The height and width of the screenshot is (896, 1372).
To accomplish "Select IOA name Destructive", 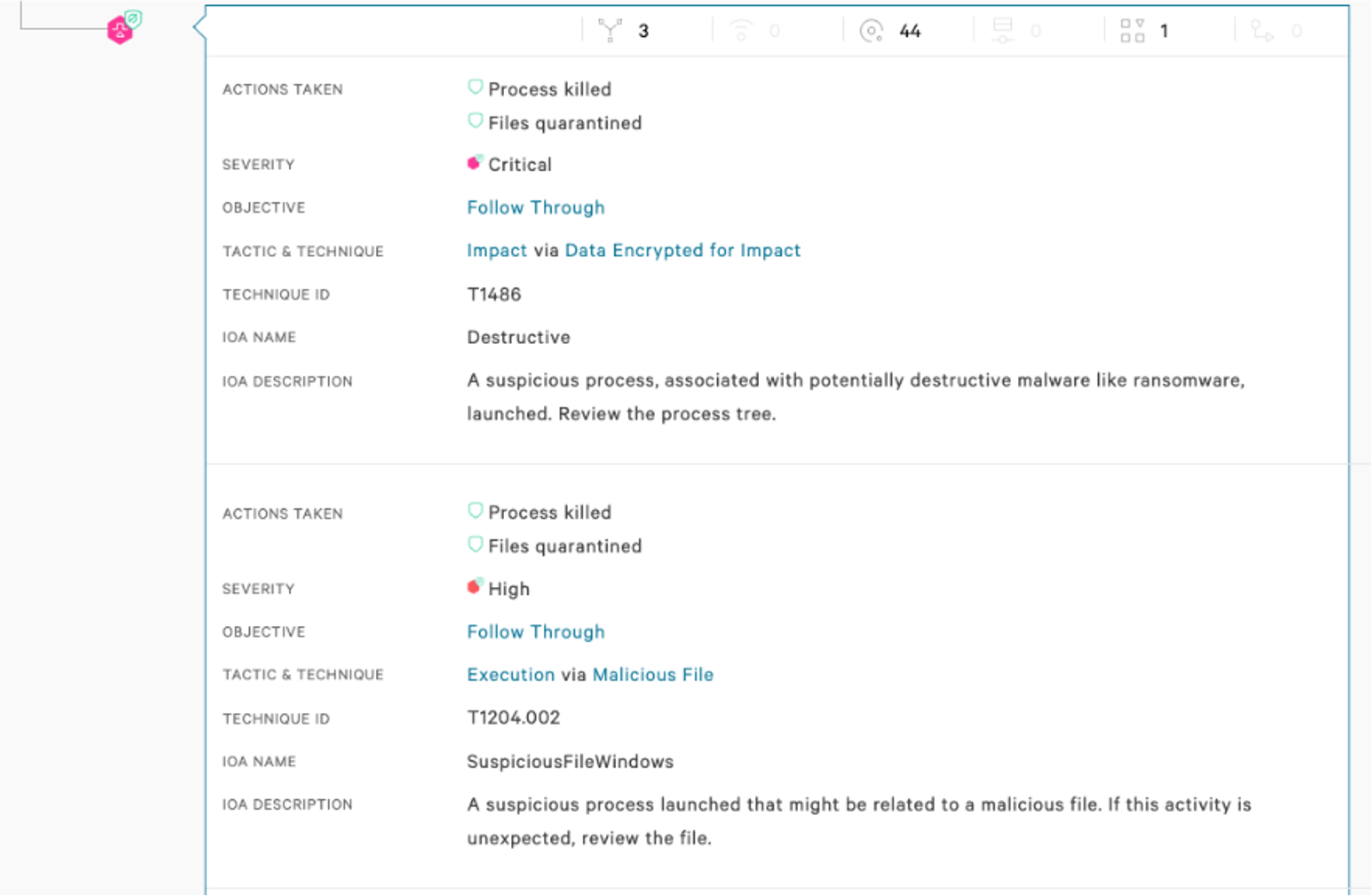I will pyautogui.click(x=518, y=337).
